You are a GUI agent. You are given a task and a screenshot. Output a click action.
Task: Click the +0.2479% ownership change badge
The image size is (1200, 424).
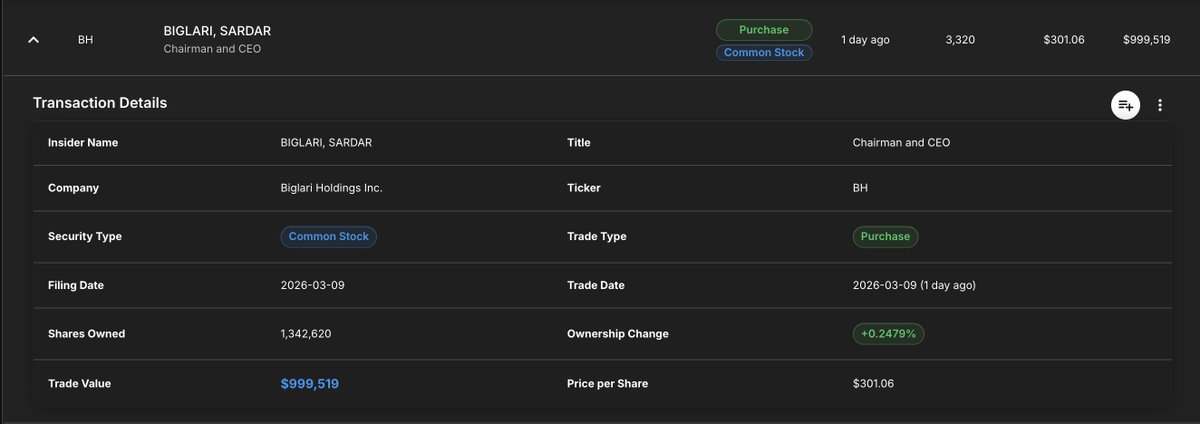tap(889, 334)
